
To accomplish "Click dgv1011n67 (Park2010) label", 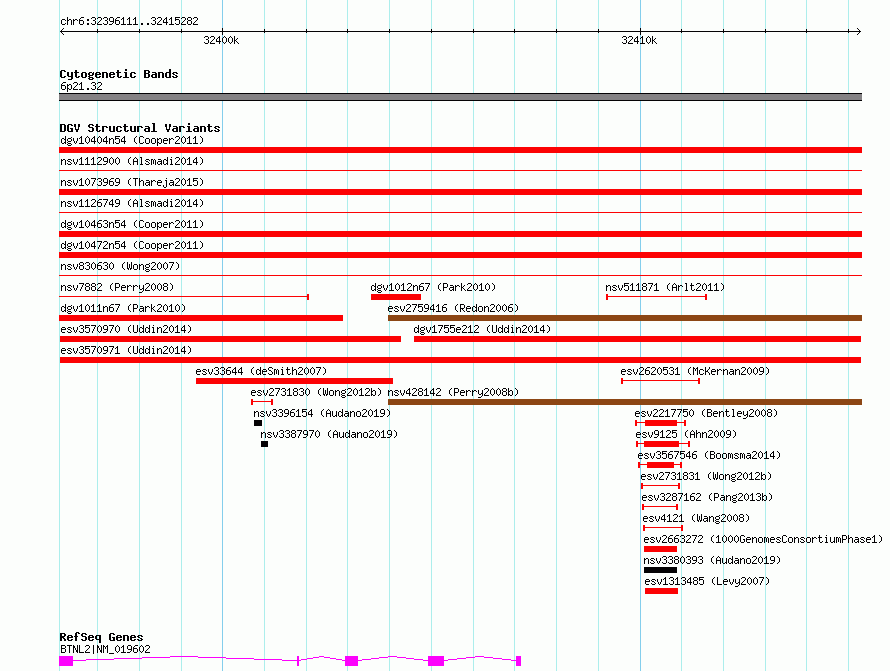I will (123, 308).
